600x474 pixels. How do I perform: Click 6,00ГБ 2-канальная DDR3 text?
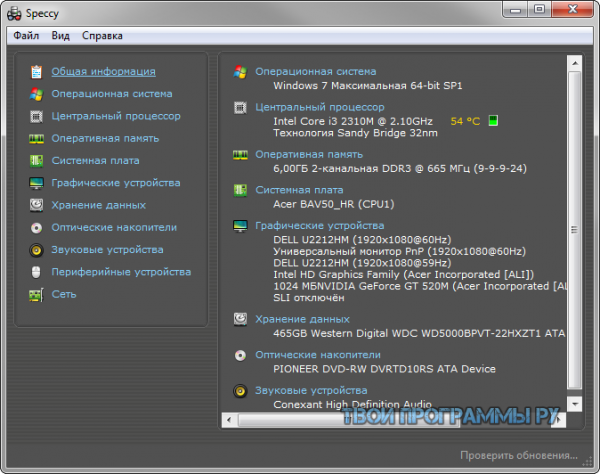400,169
